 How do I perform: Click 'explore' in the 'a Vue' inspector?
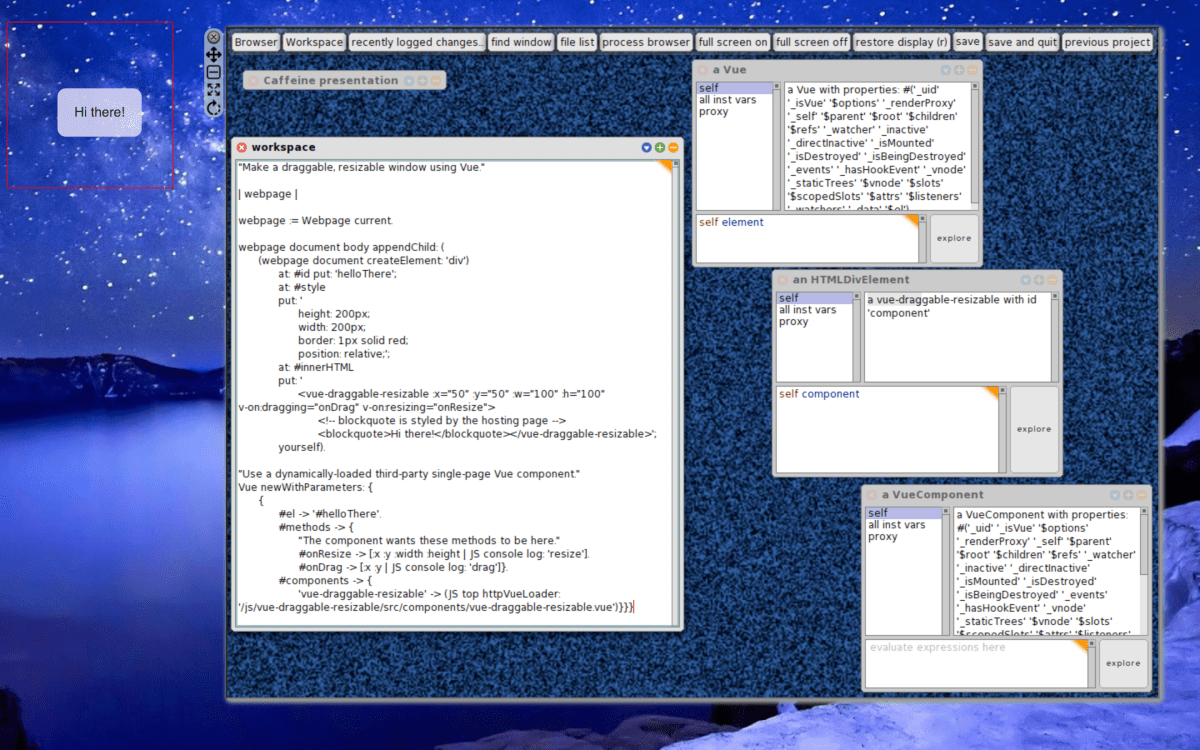click(954, 238)
